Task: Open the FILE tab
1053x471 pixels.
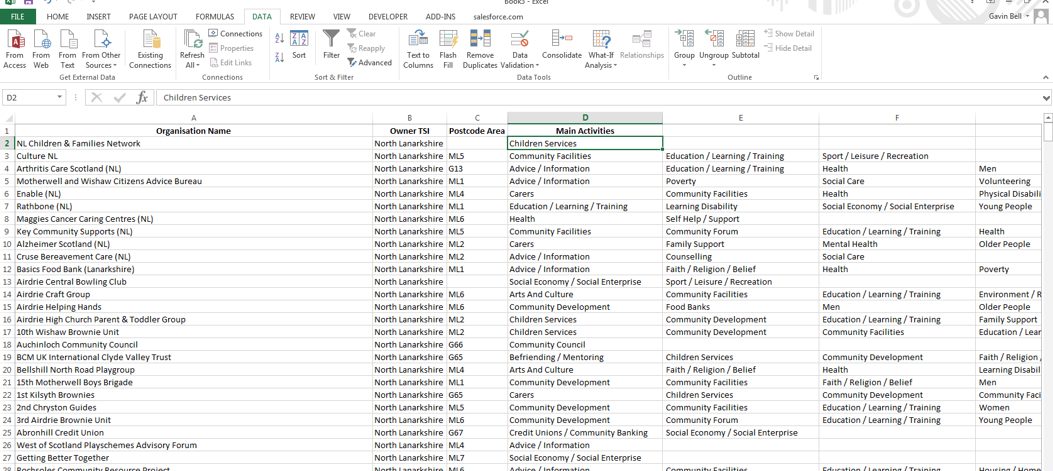Action: (x=18, y=17)
